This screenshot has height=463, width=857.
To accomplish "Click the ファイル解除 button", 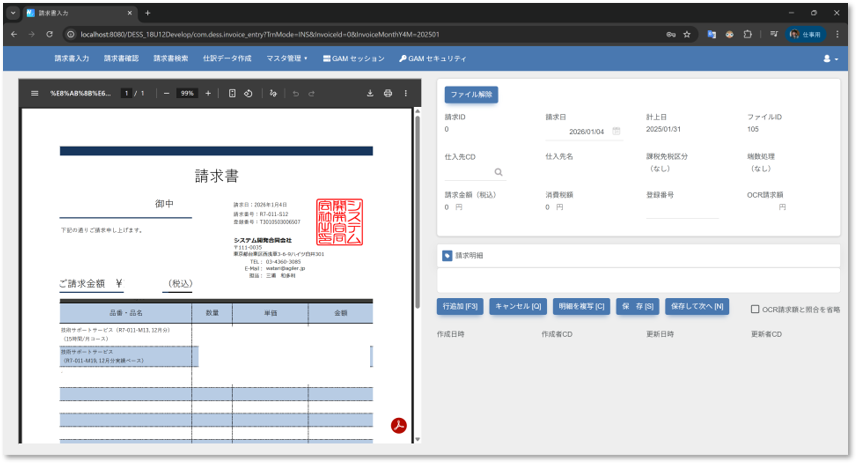I will (471, 94).
